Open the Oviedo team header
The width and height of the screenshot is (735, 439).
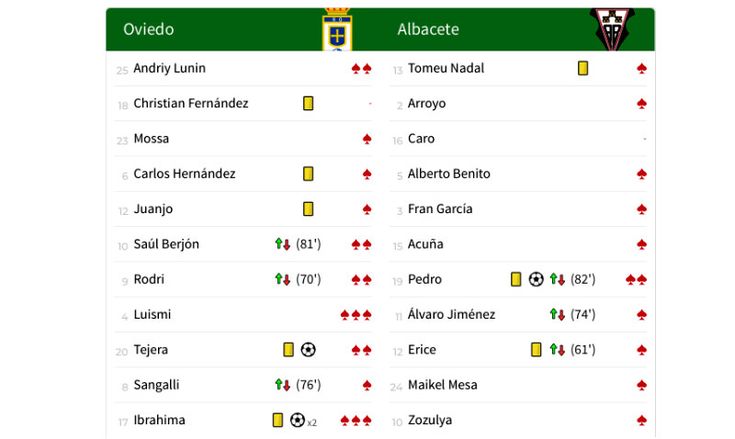pyautogui.click(x=148, y=29)
